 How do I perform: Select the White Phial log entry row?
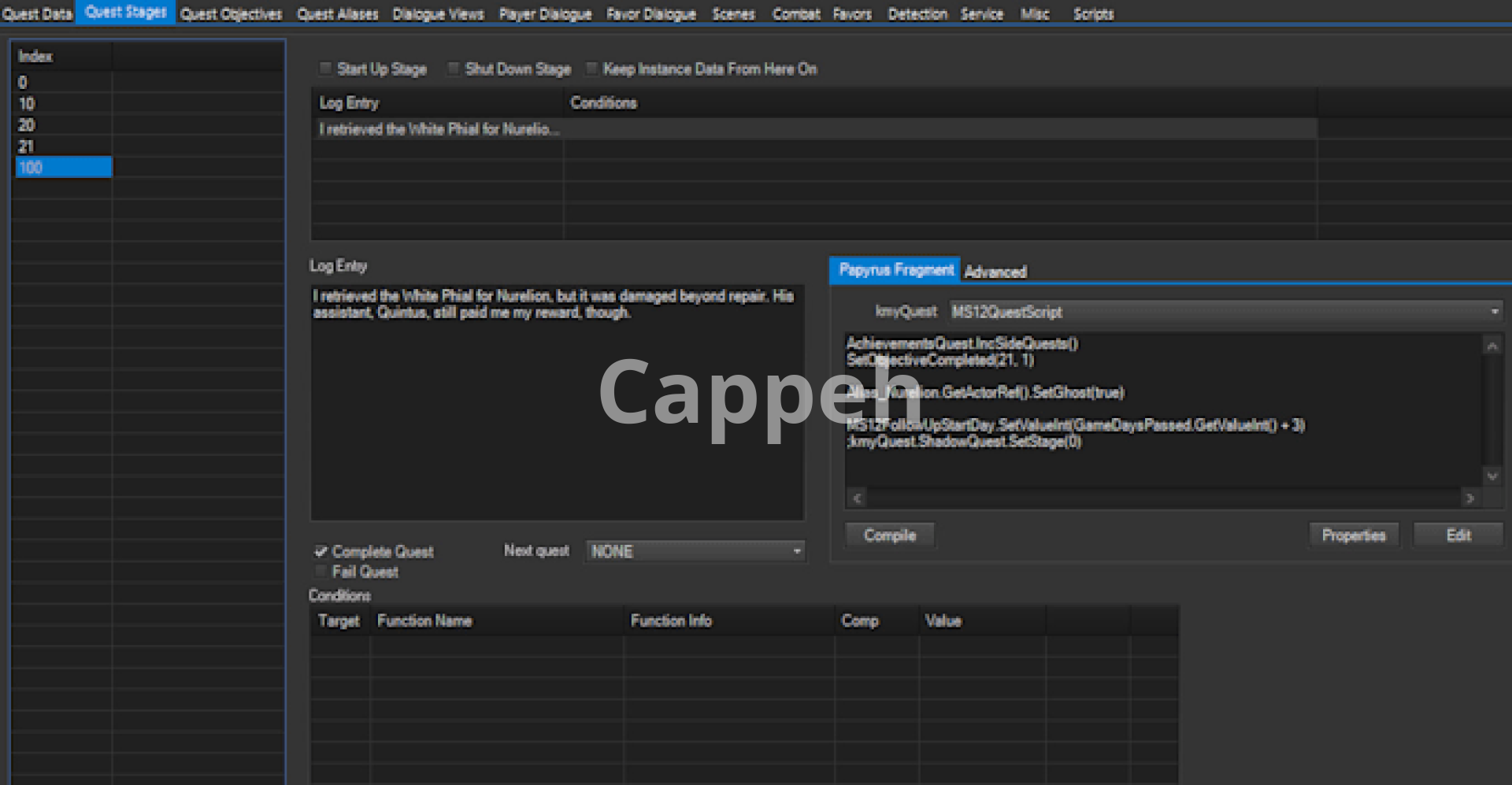(439, 129)
